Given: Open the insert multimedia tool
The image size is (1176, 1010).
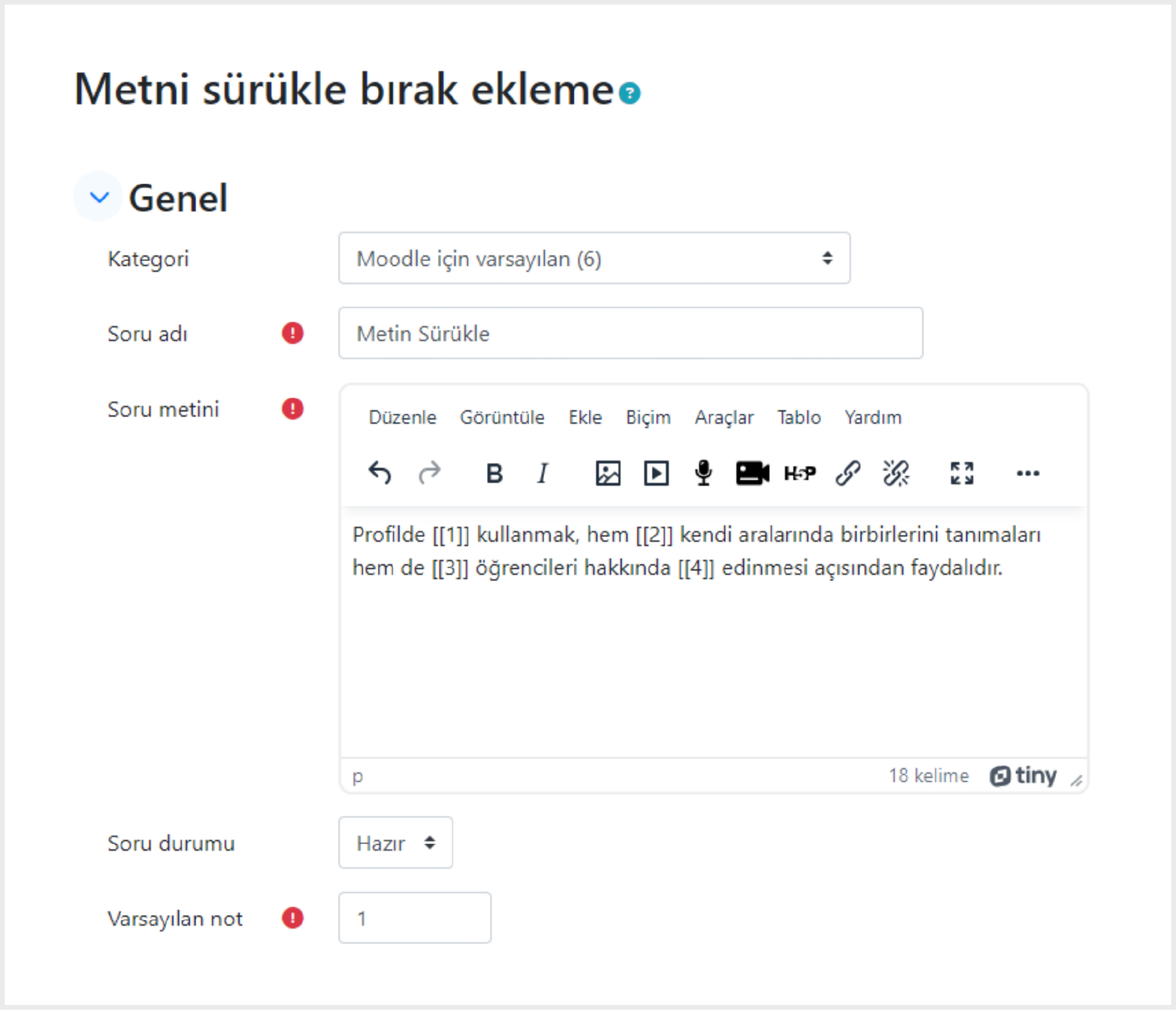Looking at the screenshot, I should (656, 473).
